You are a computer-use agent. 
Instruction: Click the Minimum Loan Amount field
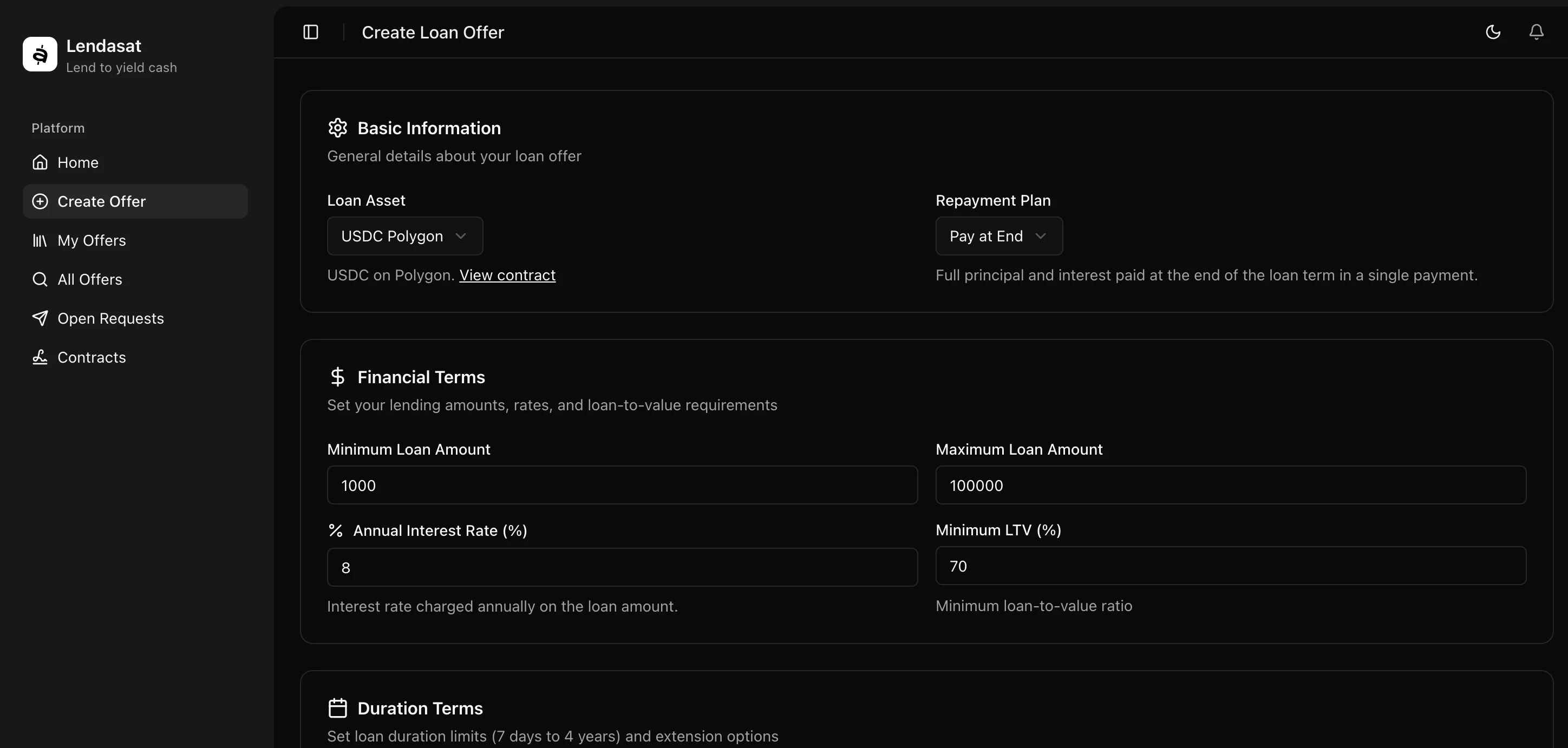(622, 485)
